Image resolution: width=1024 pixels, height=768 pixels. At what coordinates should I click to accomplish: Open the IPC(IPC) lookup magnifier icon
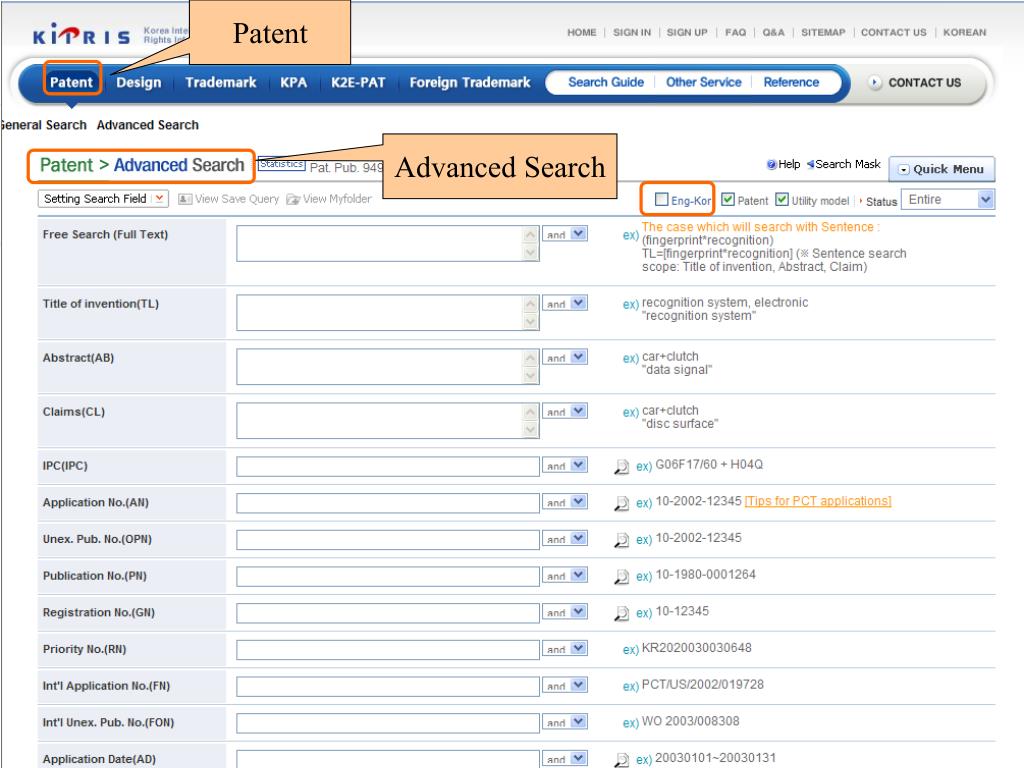(621, 466)
